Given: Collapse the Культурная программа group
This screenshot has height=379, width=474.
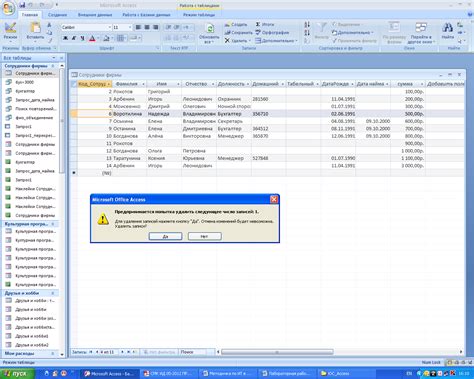Looking at the screenshot, I should click(53, 224).
